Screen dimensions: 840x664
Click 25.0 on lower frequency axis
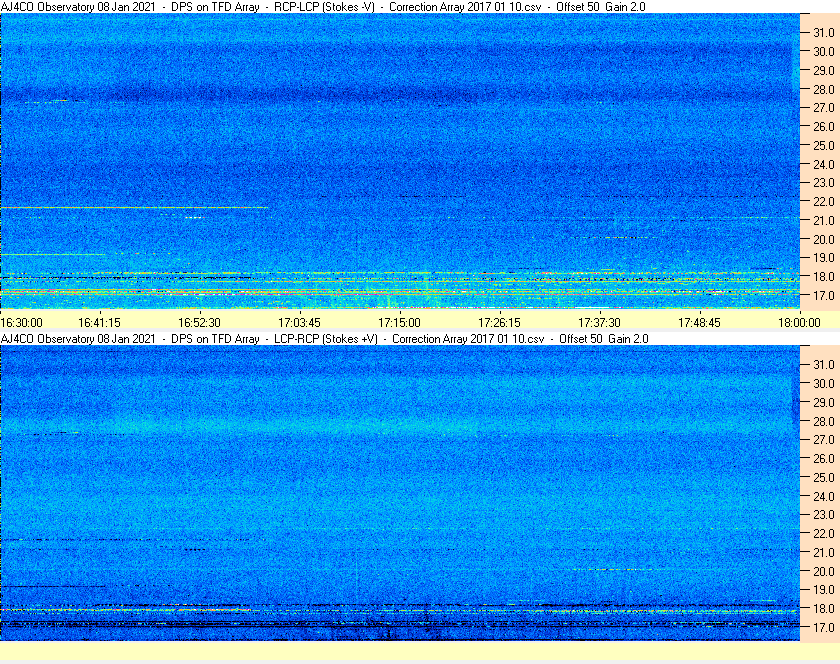coord(823,478)
